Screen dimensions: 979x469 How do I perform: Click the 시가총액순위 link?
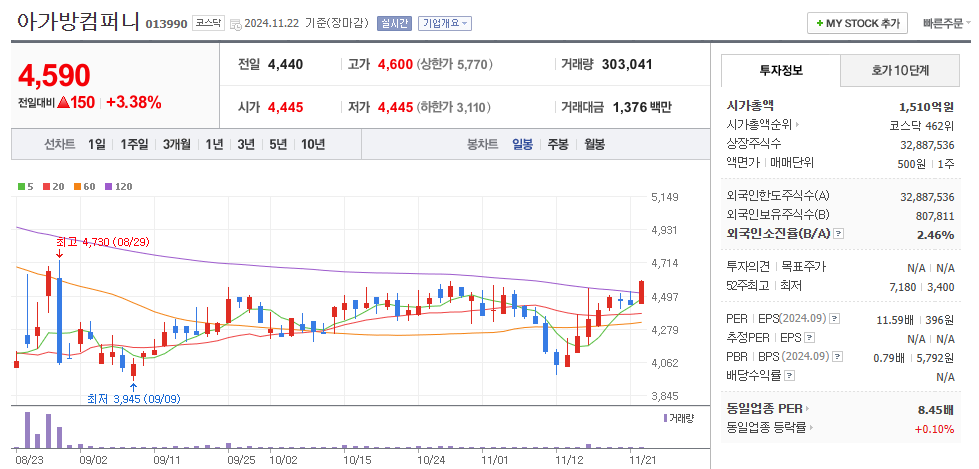pyautogui.click(x=759, y=125)
